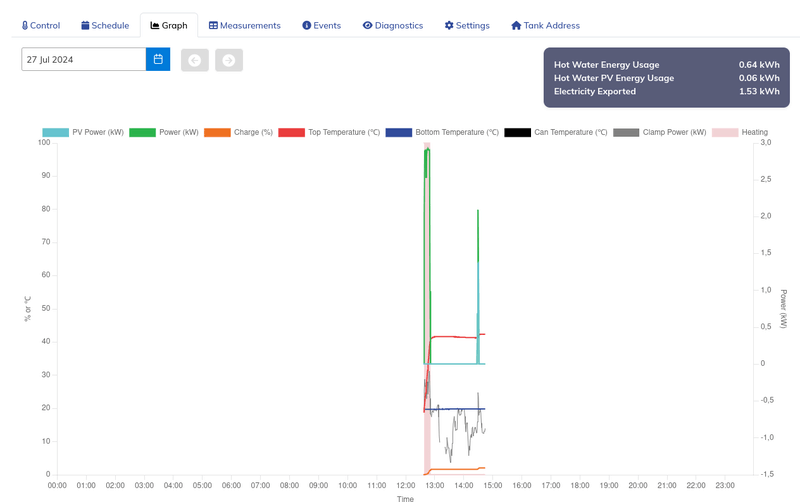Screen dimensions: 800x502
Task: Toggle the Heating legend item
Action: click(x=740, y=132)
